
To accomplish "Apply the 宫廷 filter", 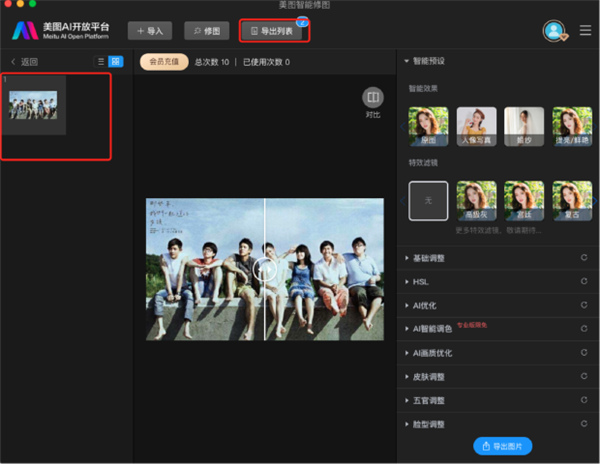I will (x=524, y=201).
